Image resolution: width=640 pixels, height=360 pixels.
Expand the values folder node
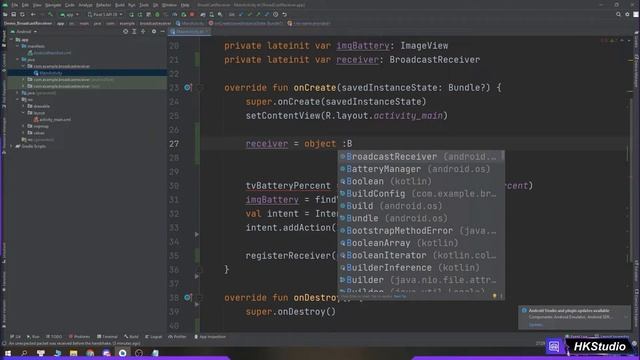tap(24, 133)
